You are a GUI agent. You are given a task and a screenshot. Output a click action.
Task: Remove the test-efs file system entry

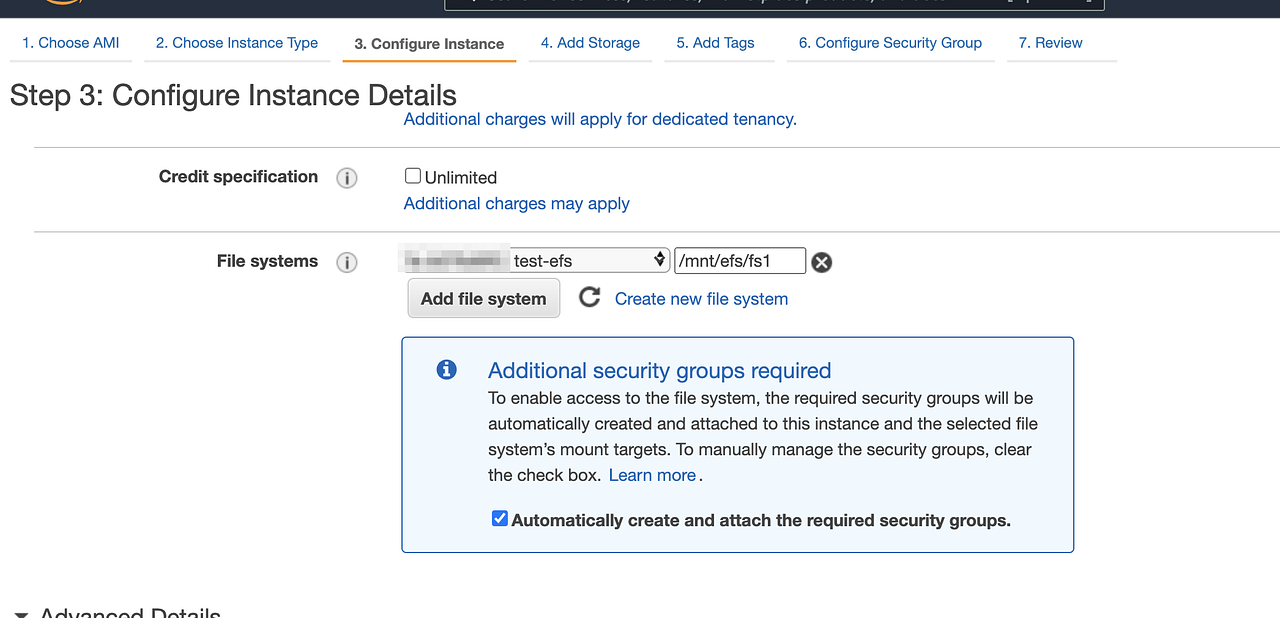pyautogui.click(x=821, y=262)
